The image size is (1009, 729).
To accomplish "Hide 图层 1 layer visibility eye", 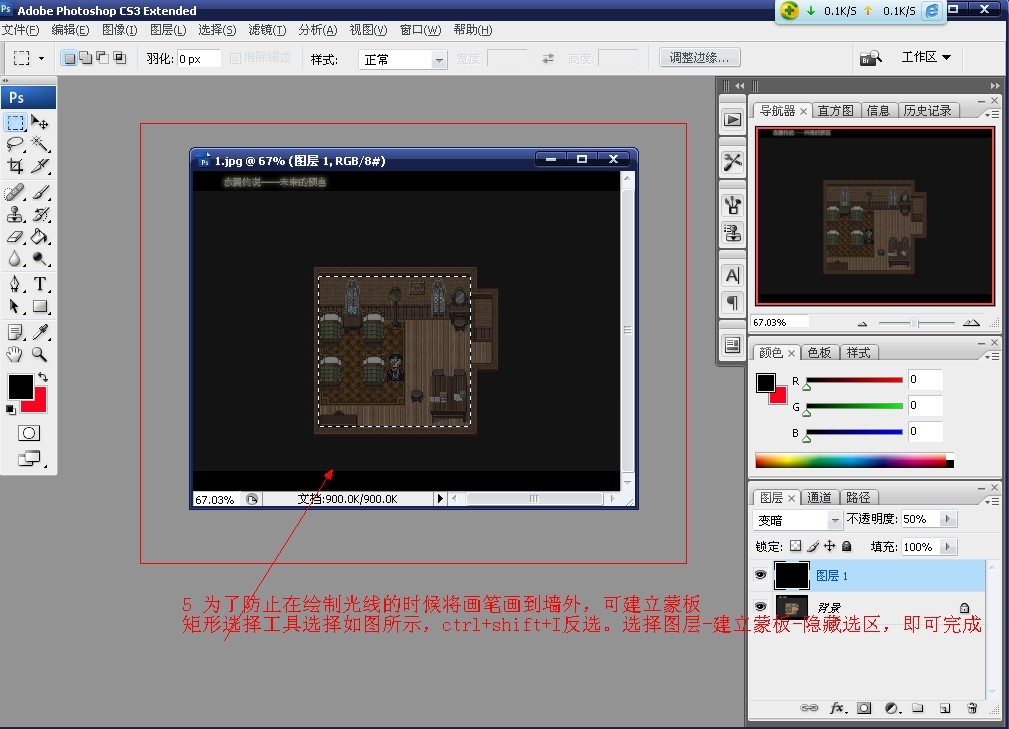I will (x=761, y=575).
